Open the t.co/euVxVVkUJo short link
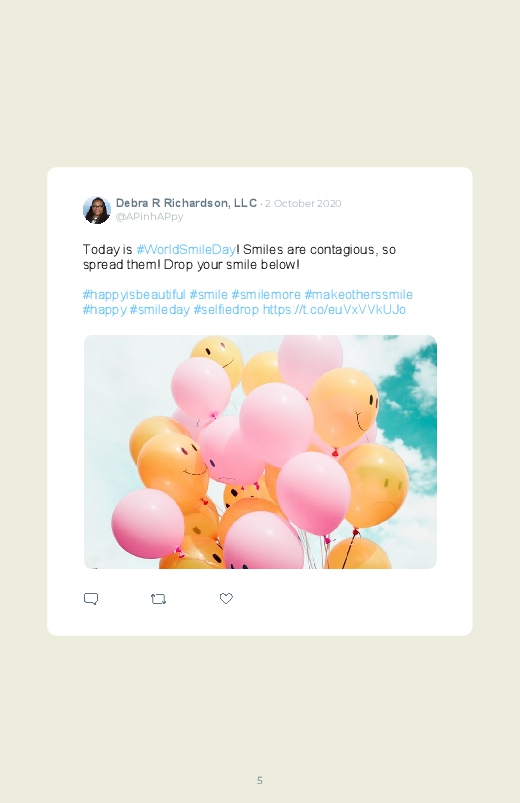The image size is (520, 803). point(335,310)
